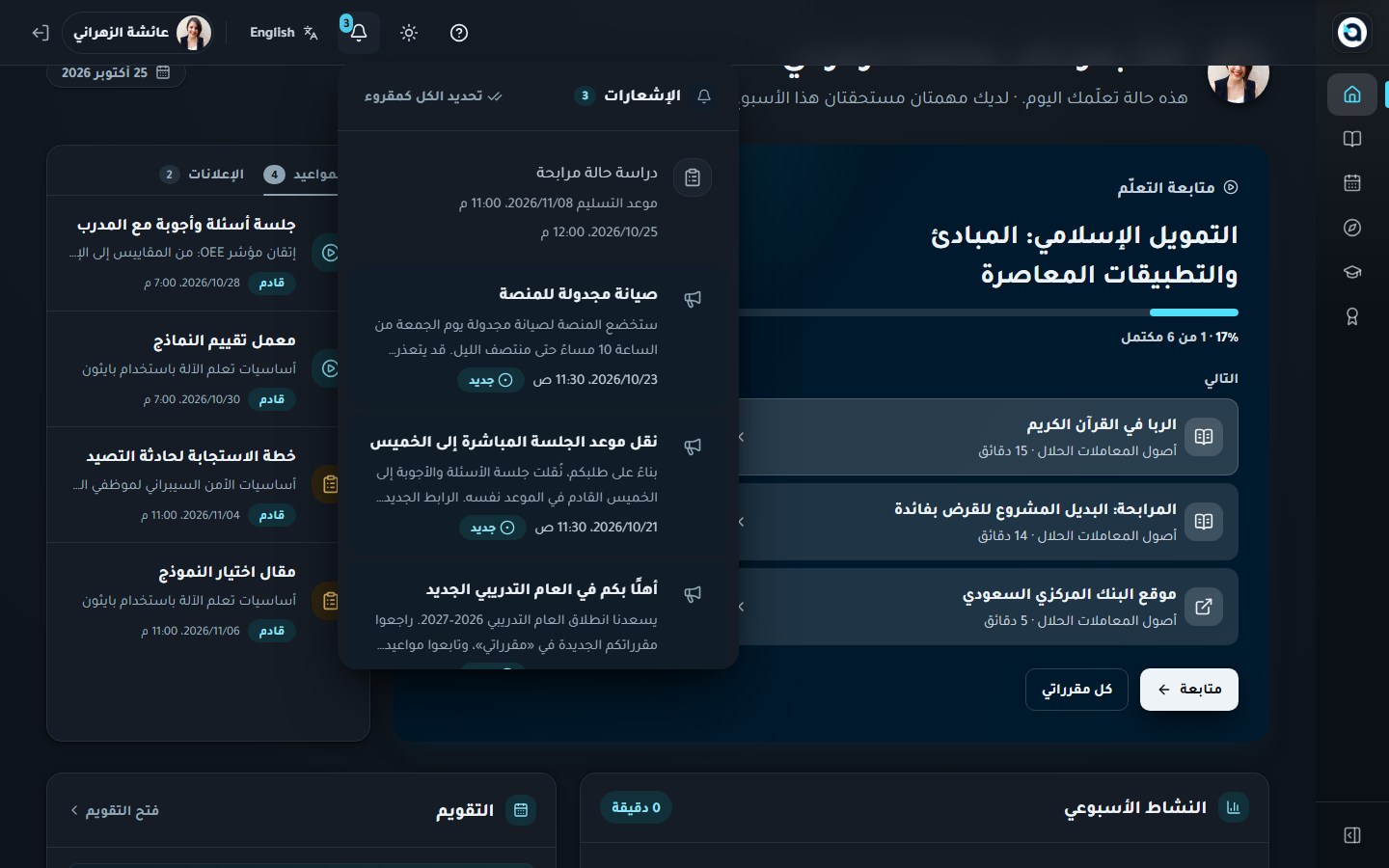Click the التقويم calendar card icon

[521, 811]
